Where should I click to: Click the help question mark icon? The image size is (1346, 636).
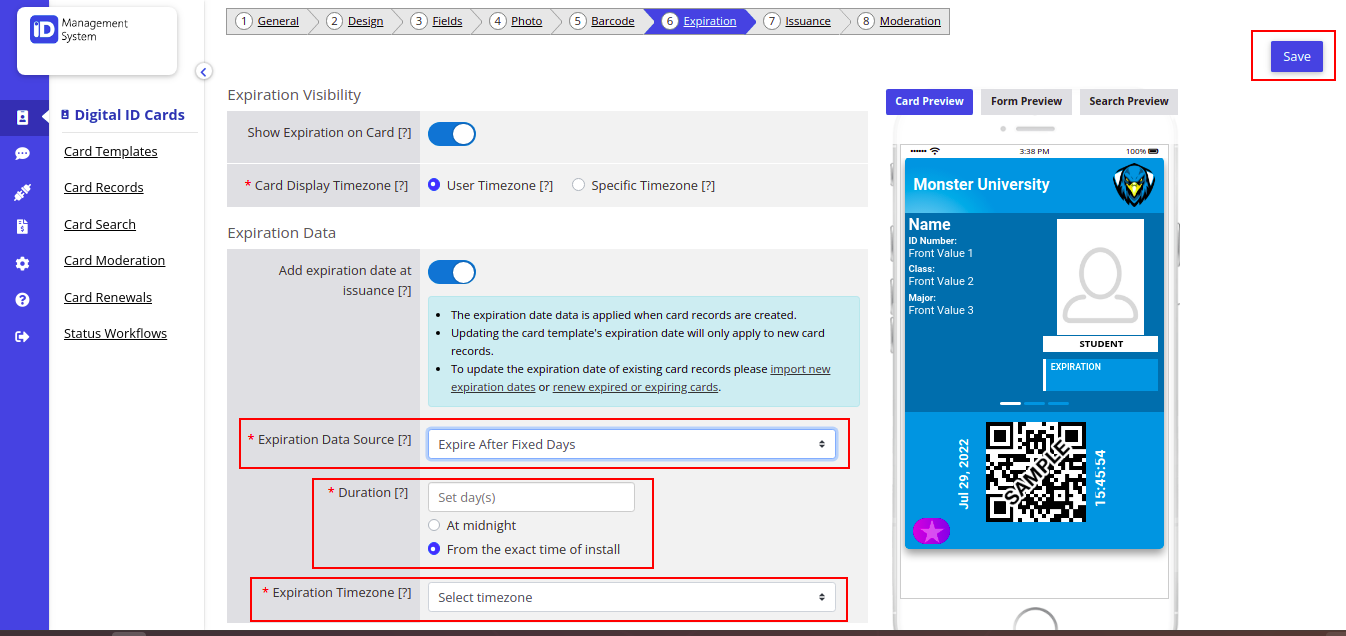(24, 300)
